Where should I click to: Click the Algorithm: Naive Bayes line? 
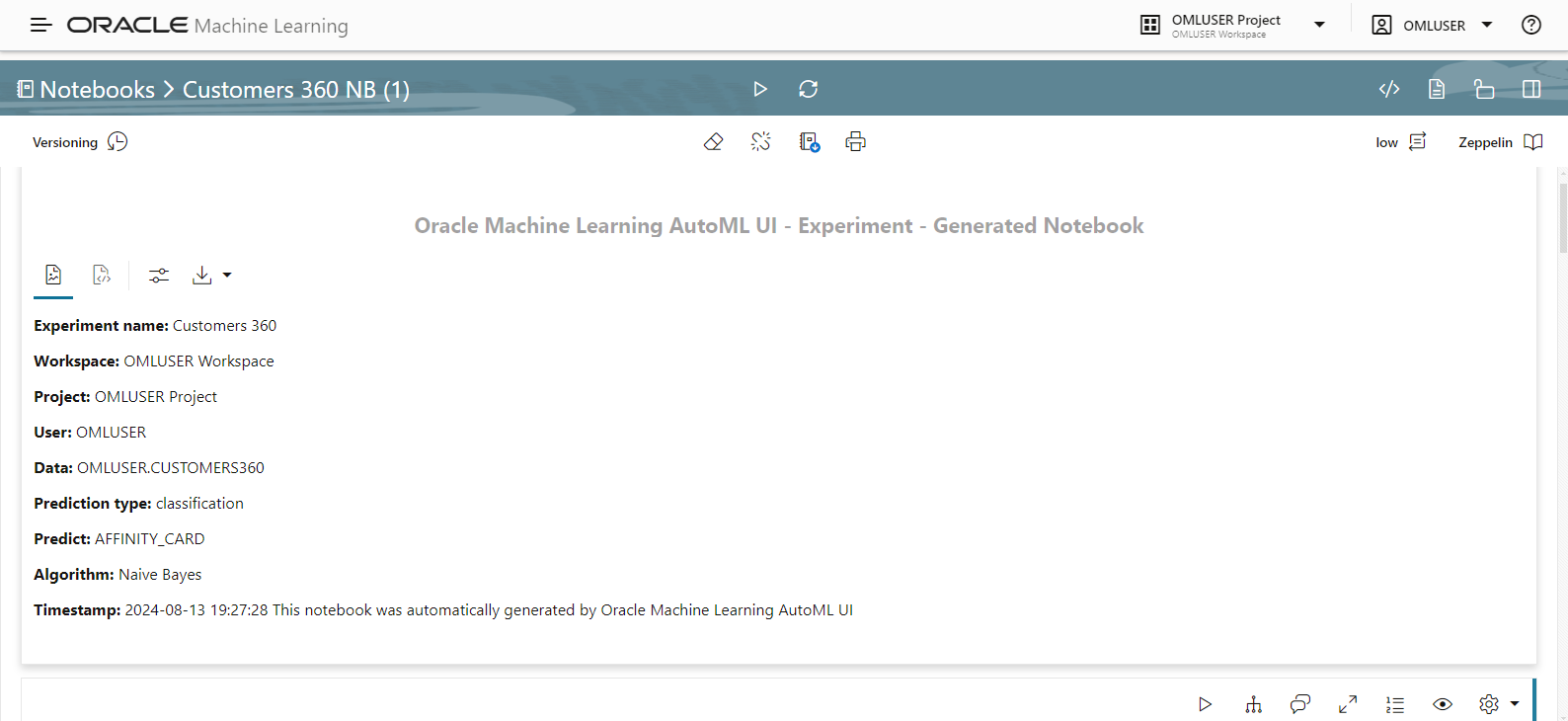tap(118, 575)
